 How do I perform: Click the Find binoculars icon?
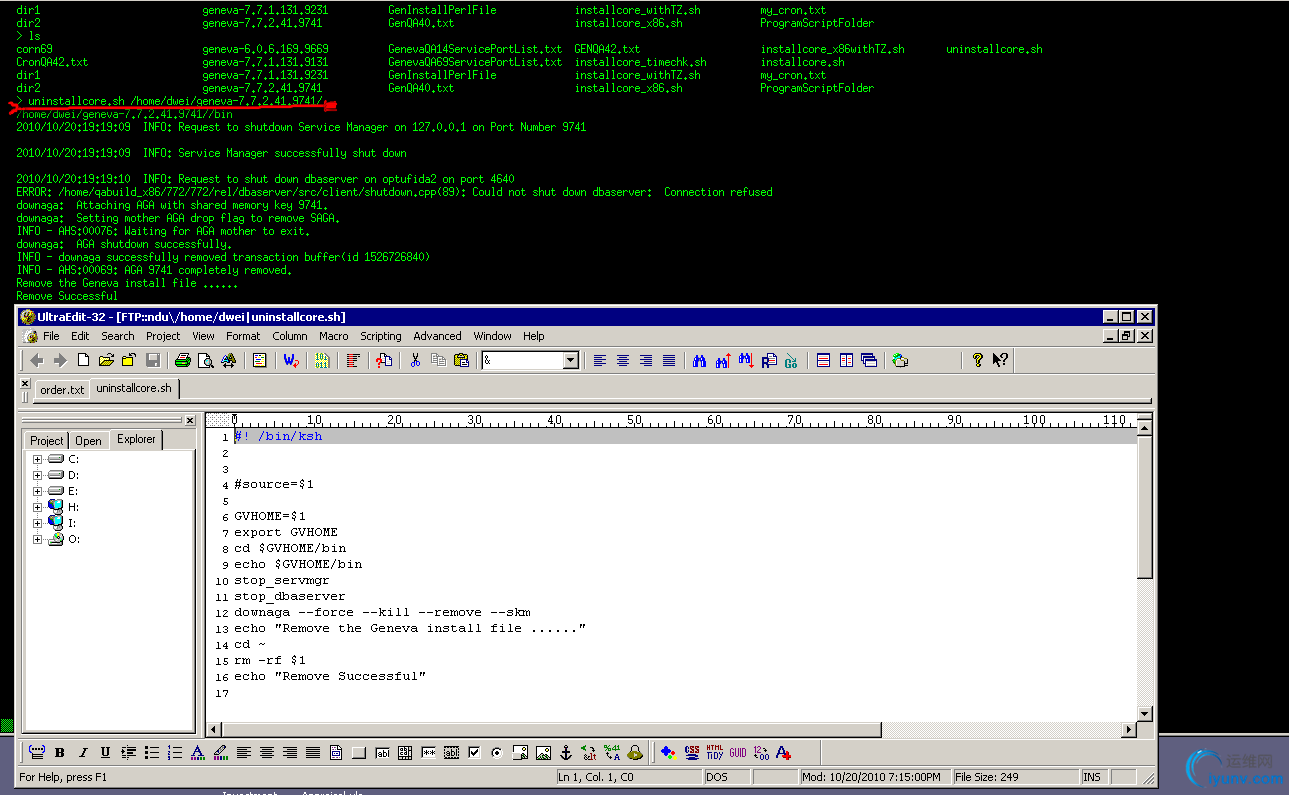700,360
